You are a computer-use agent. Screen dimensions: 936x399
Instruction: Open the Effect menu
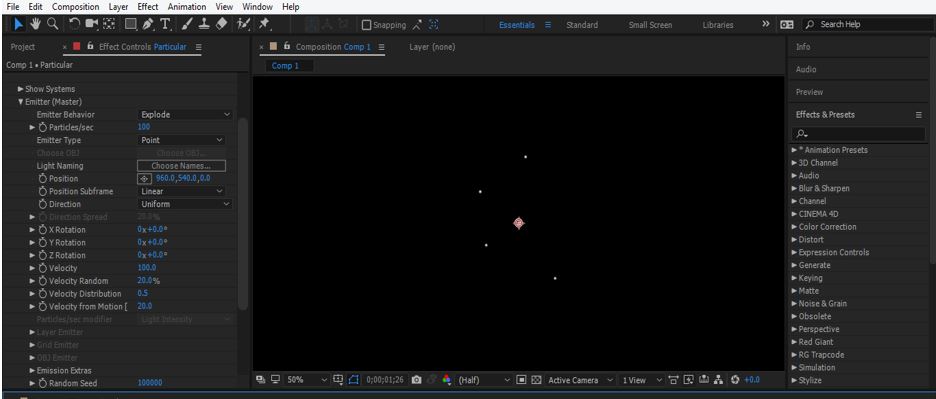[148, 7]
